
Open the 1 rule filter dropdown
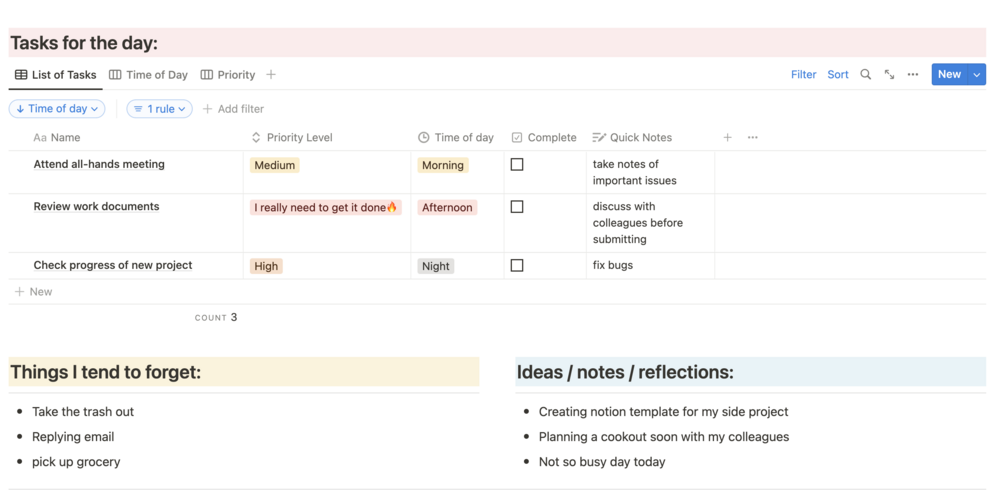tap(160, 109)
